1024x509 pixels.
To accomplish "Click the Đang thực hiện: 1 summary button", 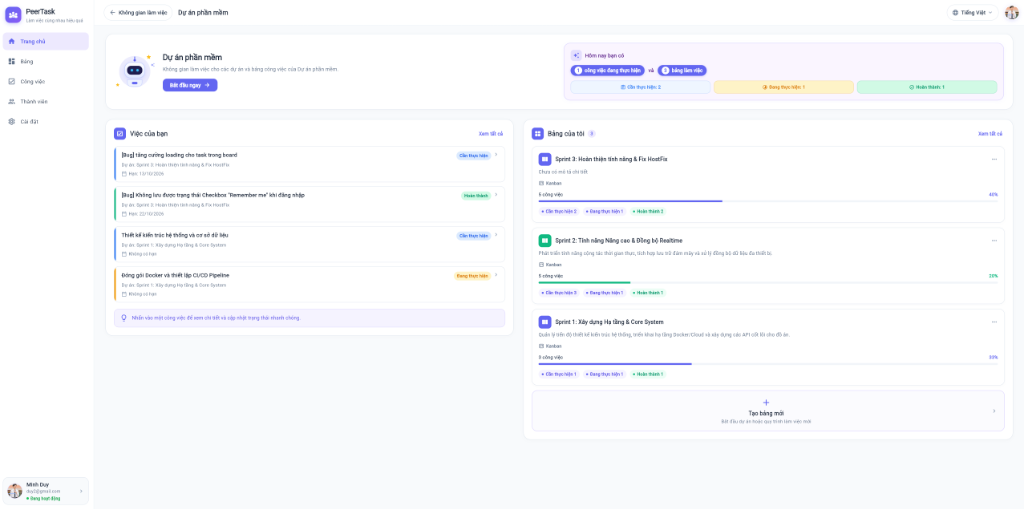I will pos(784,87).
